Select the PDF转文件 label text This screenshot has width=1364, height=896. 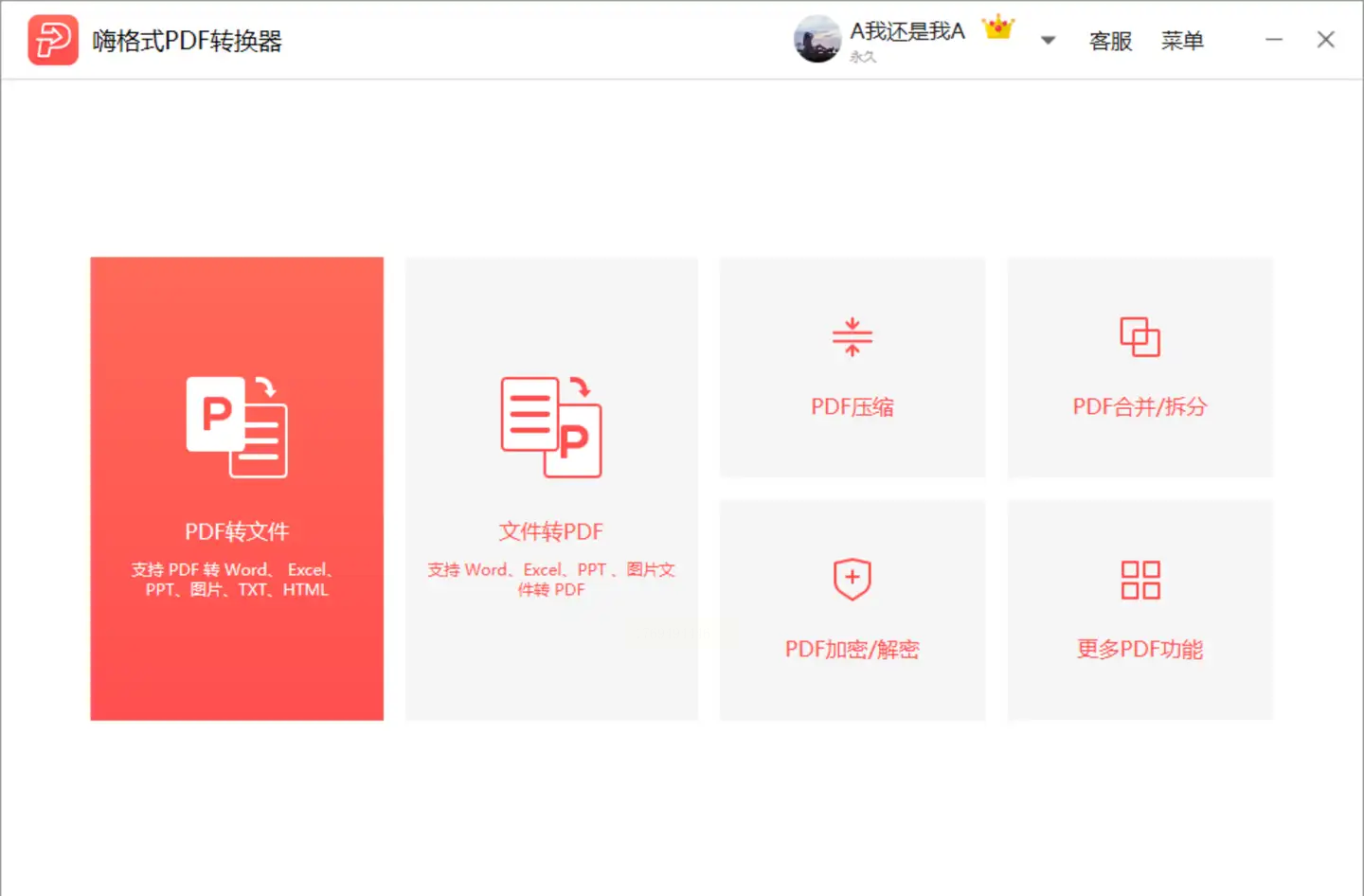coord(237,531)
